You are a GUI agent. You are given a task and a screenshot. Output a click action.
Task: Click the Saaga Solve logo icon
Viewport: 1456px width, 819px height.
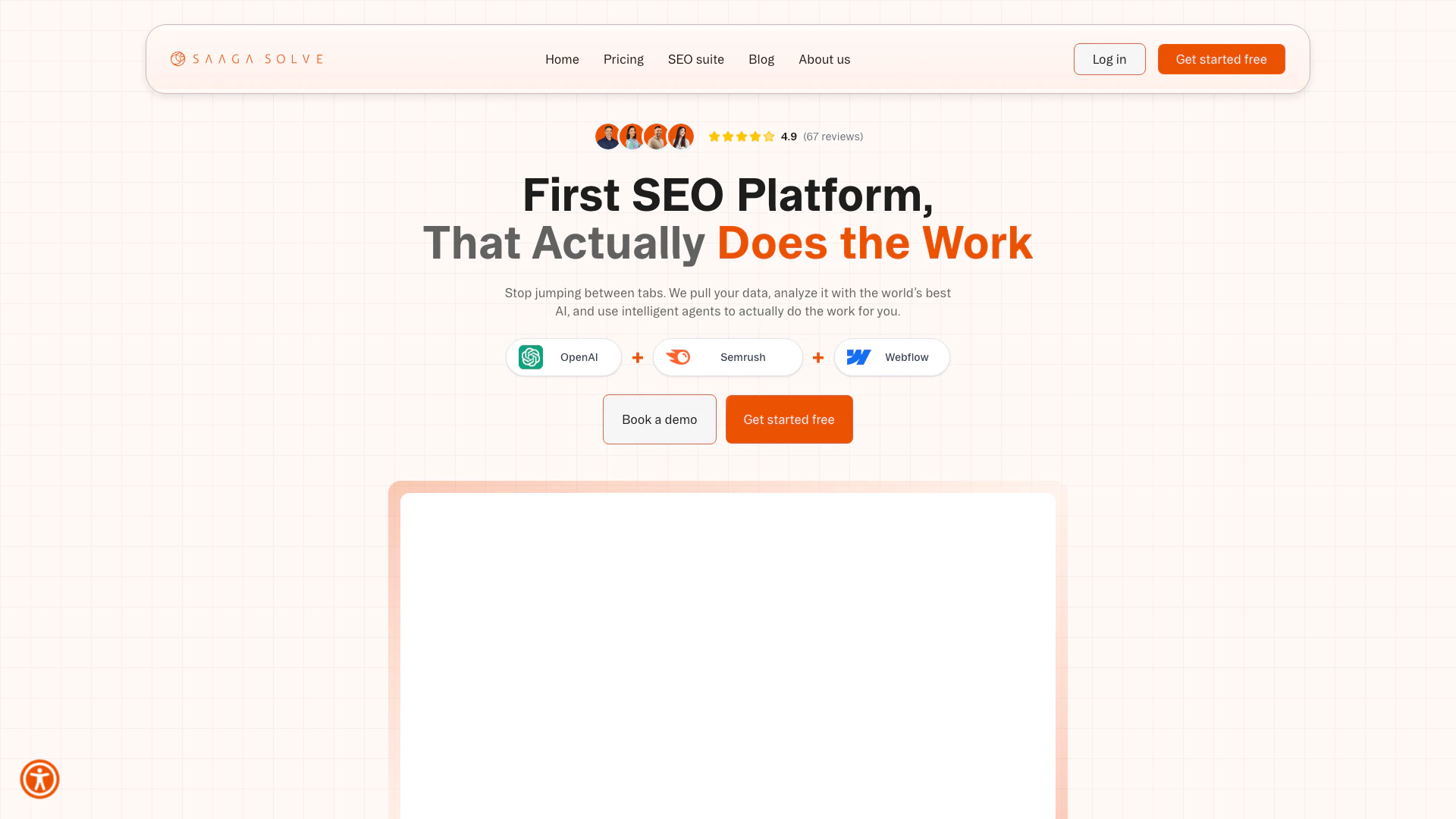(177, 59)
